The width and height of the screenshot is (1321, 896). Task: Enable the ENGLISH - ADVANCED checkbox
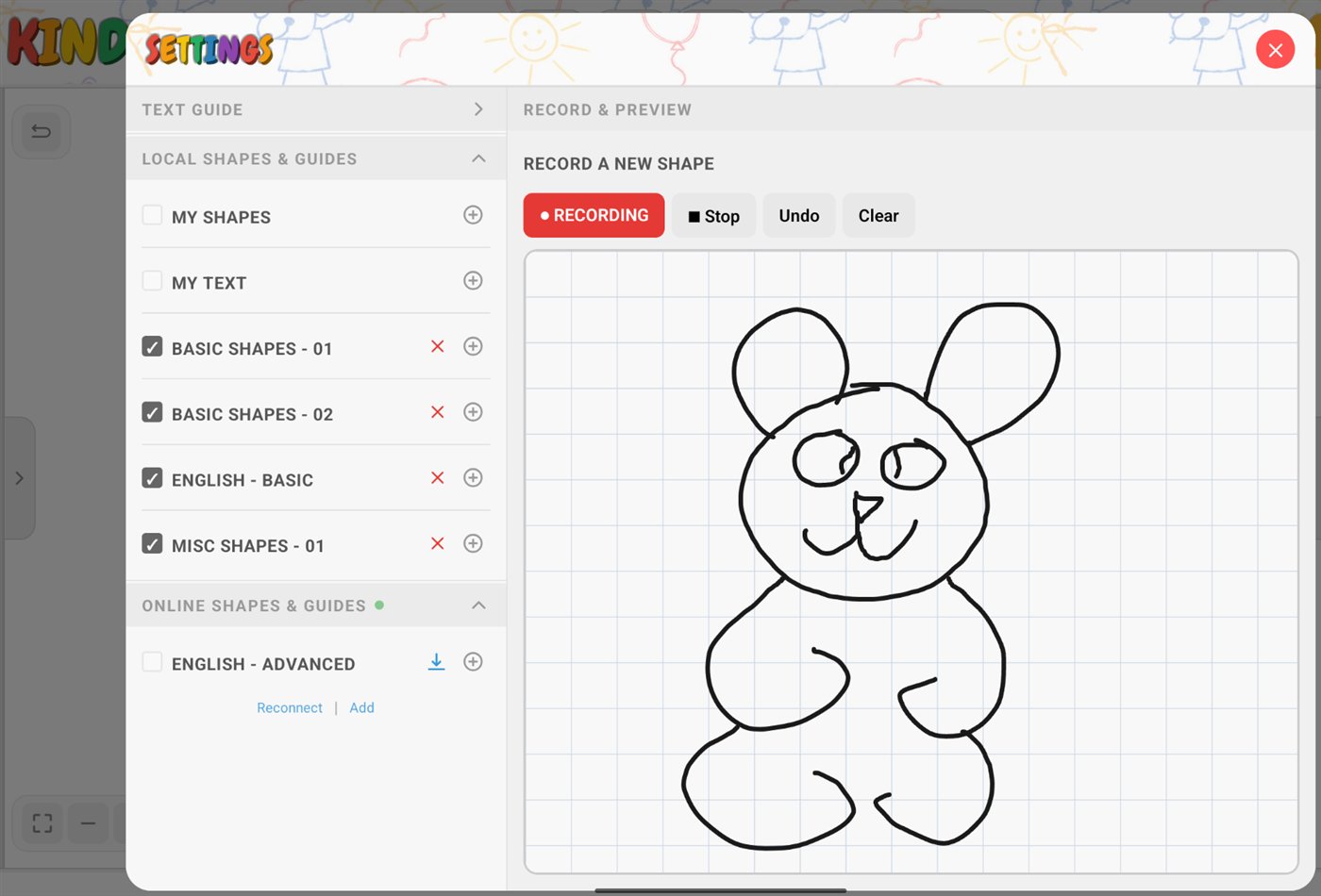pos(152,662)
